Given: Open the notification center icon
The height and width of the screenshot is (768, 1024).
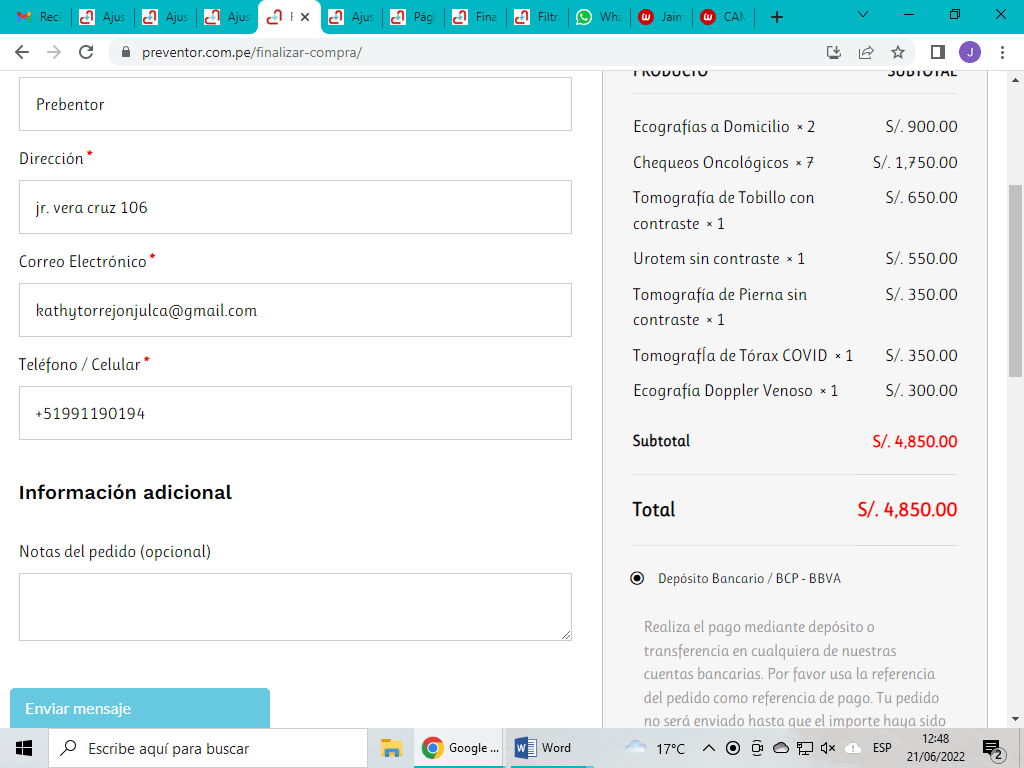Looking at the screenshot, I should click(x=993, y=748).
